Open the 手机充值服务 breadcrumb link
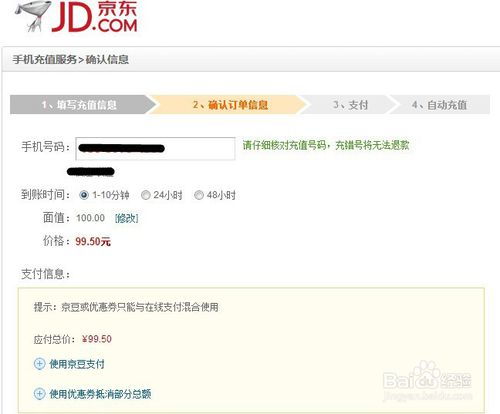 pyautogui.click(x=45, y=59)
